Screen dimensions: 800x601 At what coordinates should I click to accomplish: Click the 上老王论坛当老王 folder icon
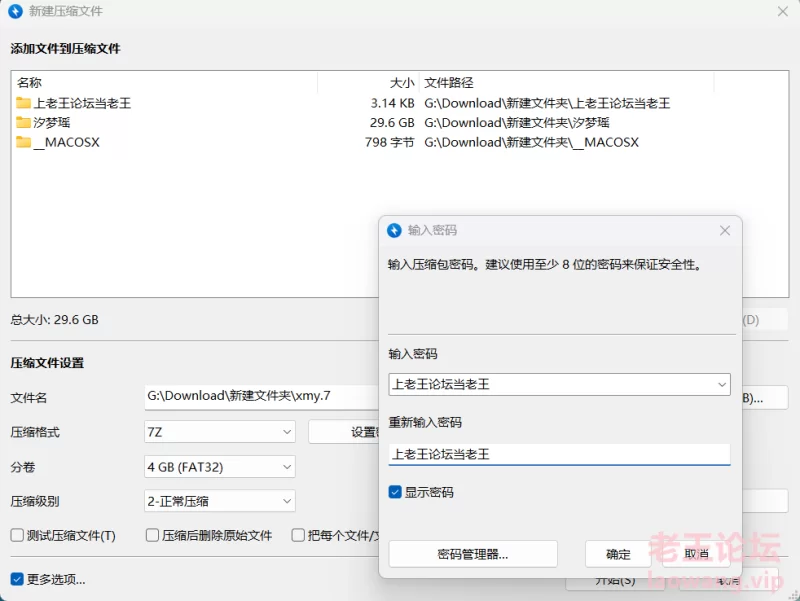pos(24,103)
